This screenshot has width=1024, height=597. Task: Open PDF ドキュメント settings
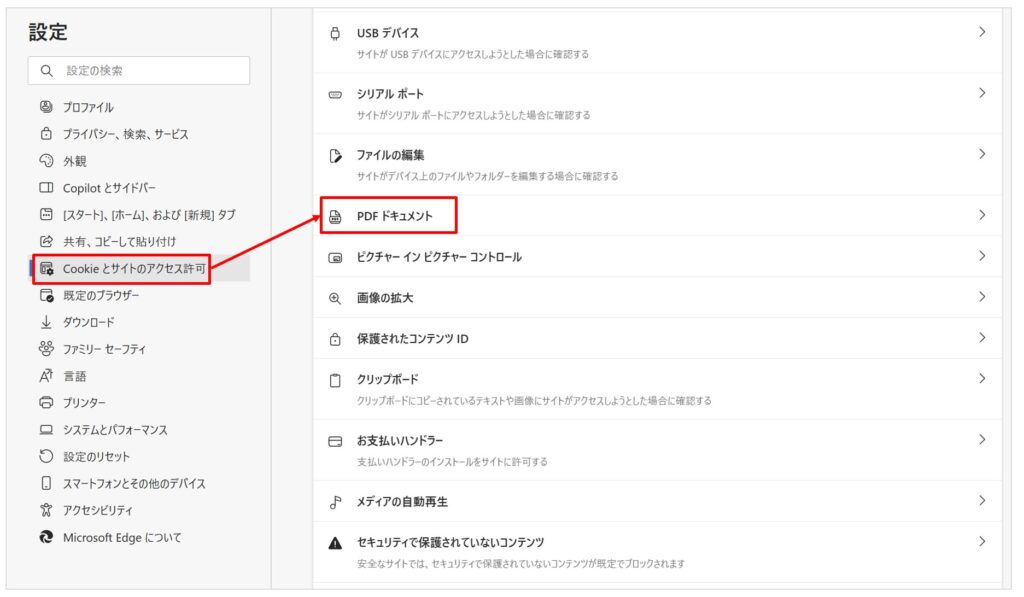pyautogui.click(x=658, y=216)
